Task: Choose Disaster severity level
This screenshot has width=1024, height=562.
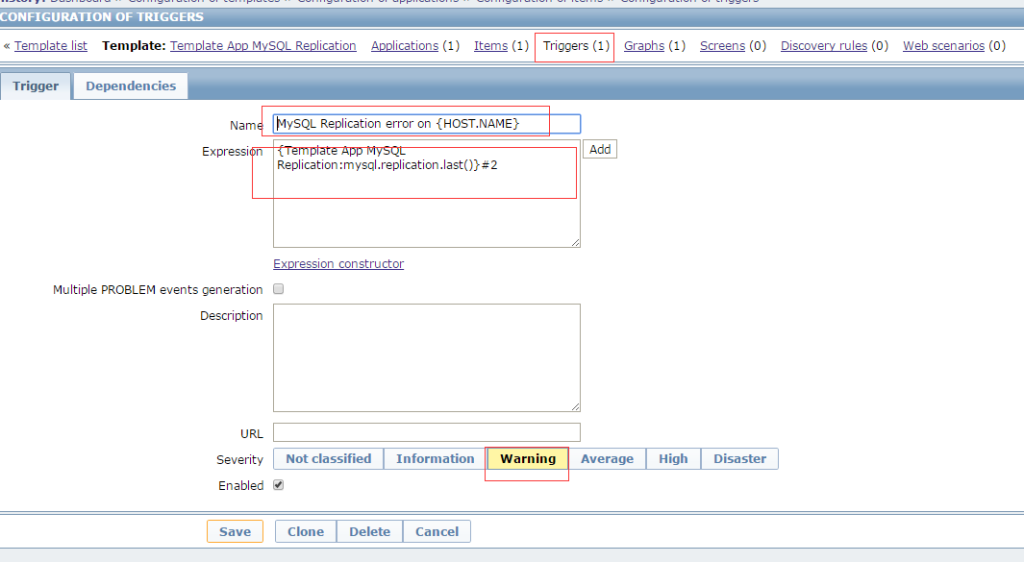Action: tap(739, 459)
